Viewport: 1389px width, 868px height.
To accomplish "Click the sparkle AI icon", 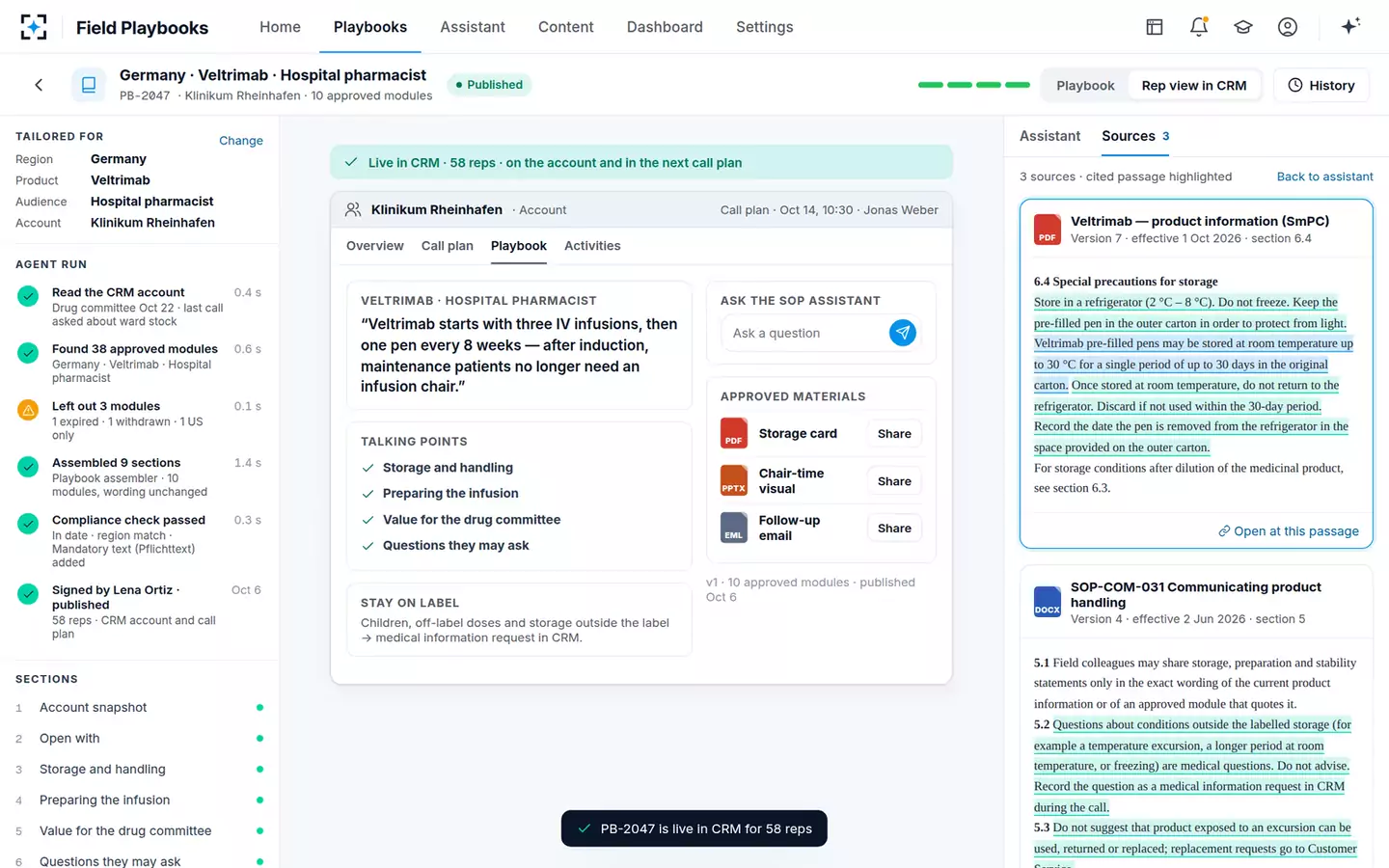I will pyautogui.click(x=1350, y=26).
